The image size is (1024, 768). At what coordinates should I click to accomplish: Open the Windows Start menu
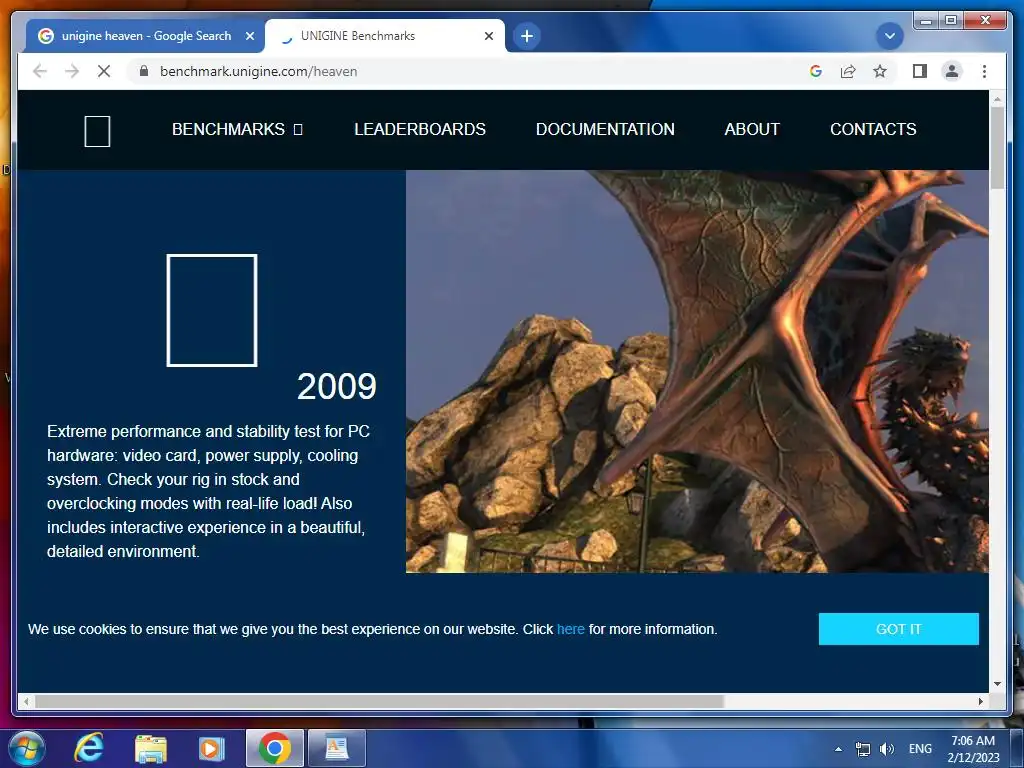click(x=25, y=748)
